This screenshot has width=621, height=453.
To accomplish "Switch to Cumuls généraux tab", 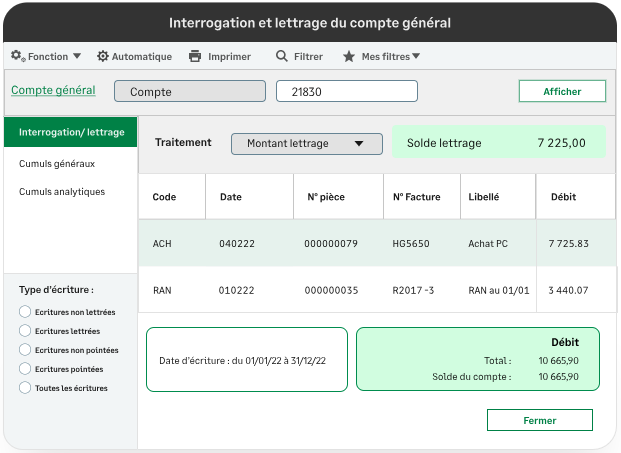I will point(57,163).
